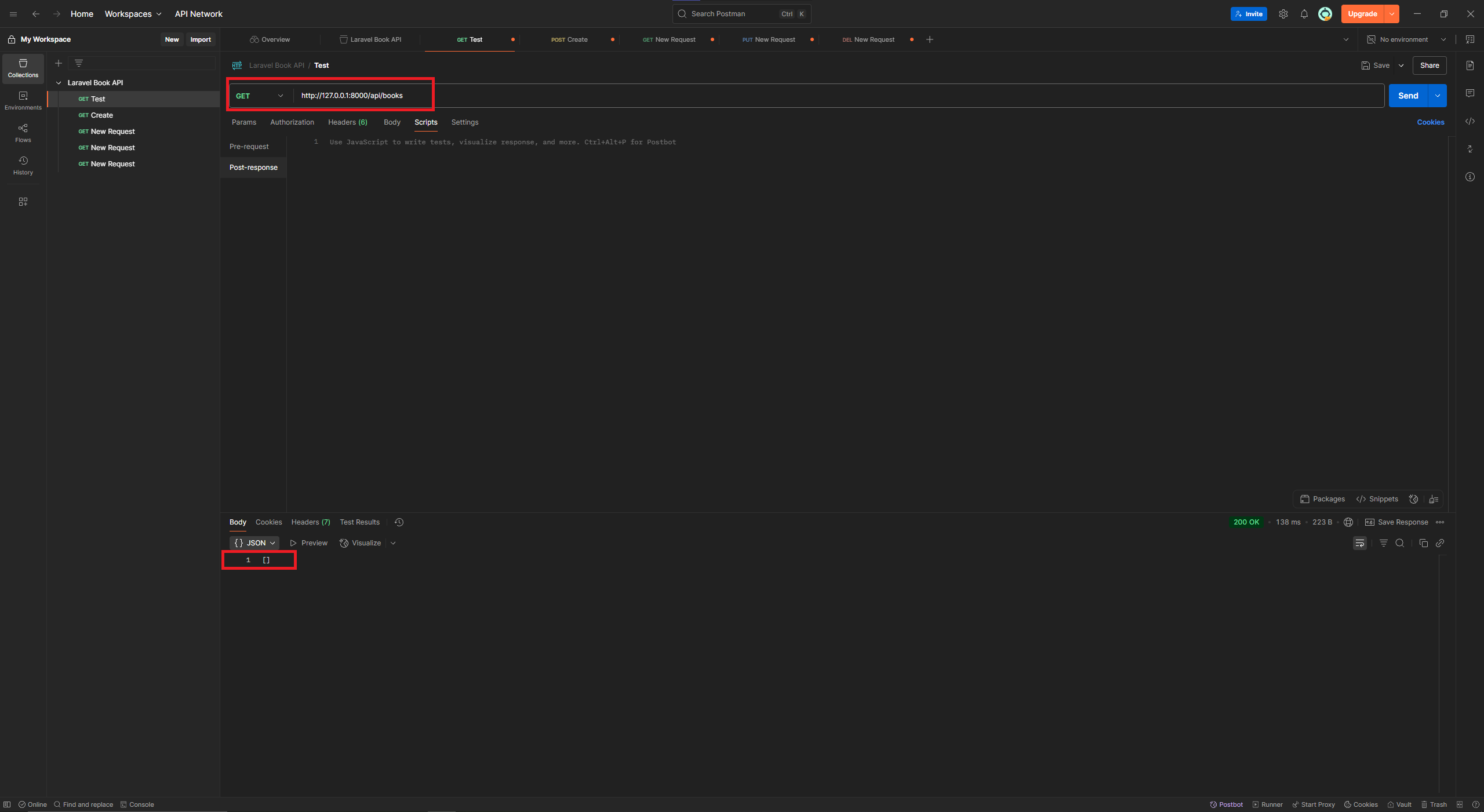Open the comments panel on the right sidebar
The image size is (1484, 812).
click(1470, 93)
